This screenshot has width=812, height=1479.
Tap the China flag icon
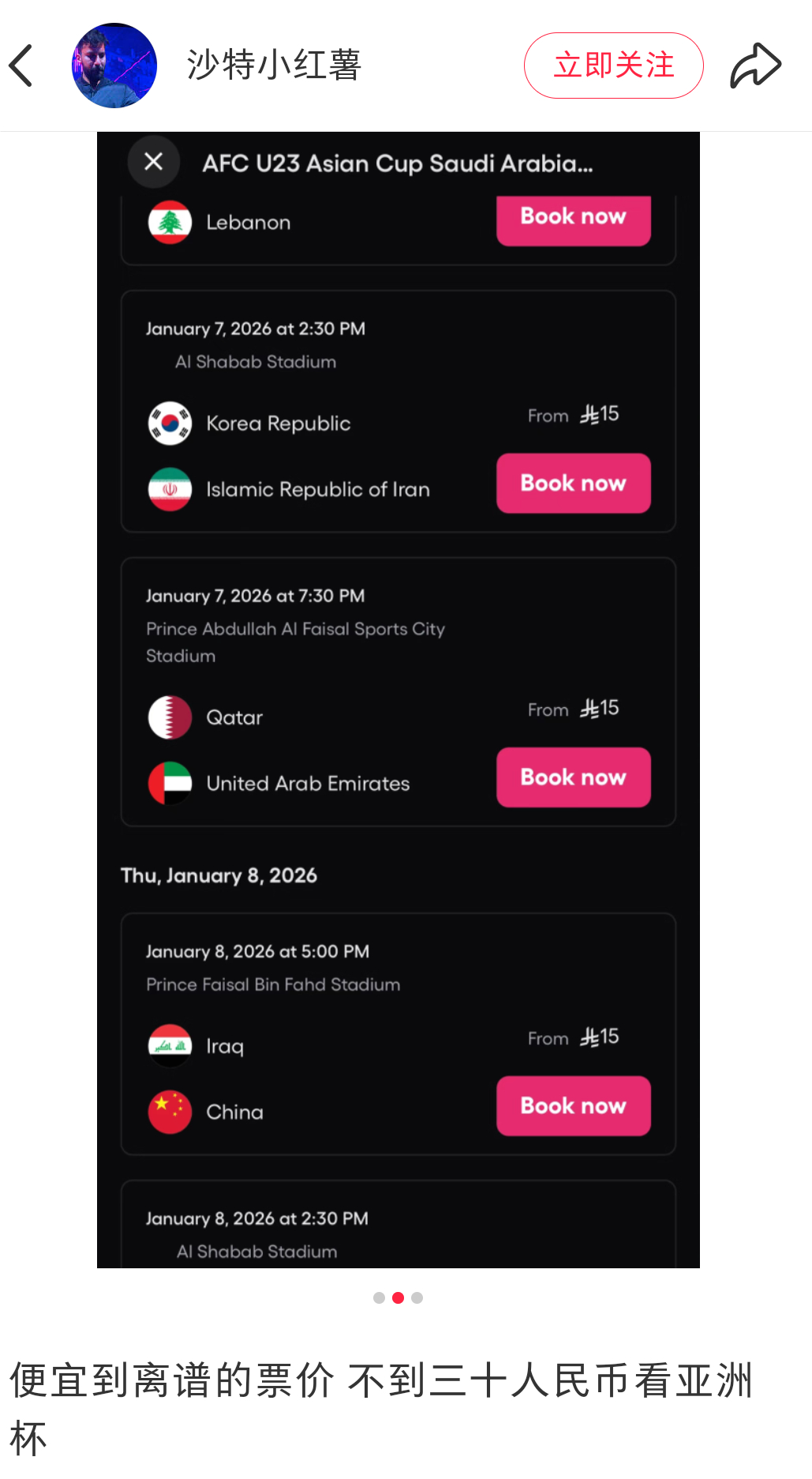pyautogui.click(x=169, y=1112)
